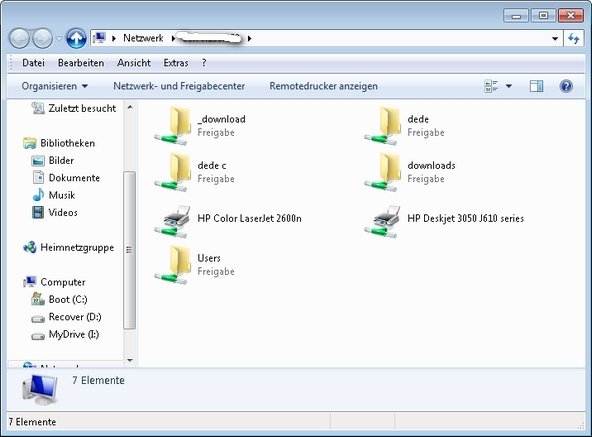Click navigation pane scroll down arrow
Image resolution: width=592 pixels, height=437 pixels.
tap(130, 361)
